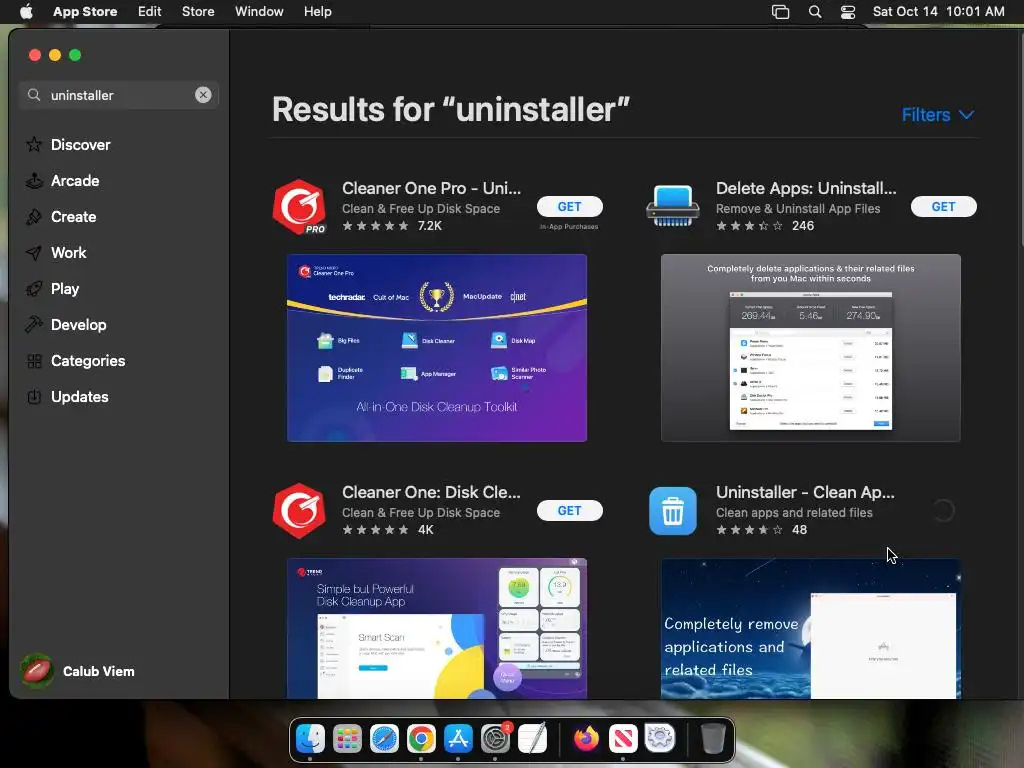Launch Safari from the Dock

coord(384,739)
